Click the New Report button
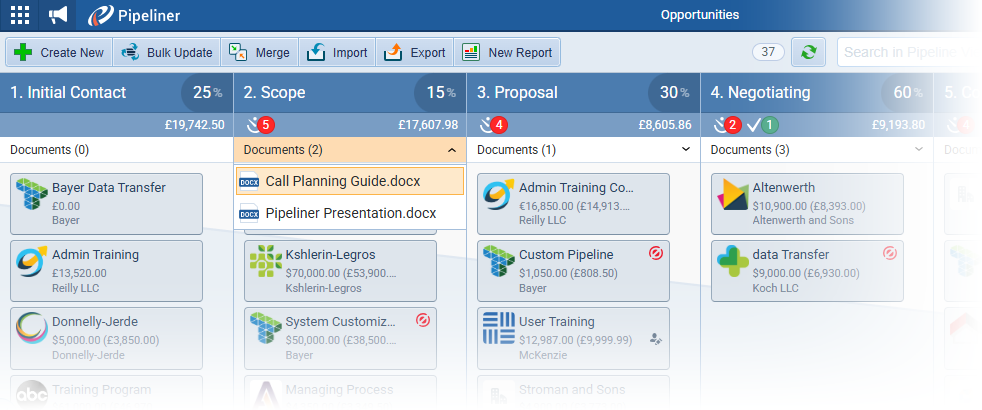Image resolution: width=982 pixels, height=410 pixels. point(507,53)
